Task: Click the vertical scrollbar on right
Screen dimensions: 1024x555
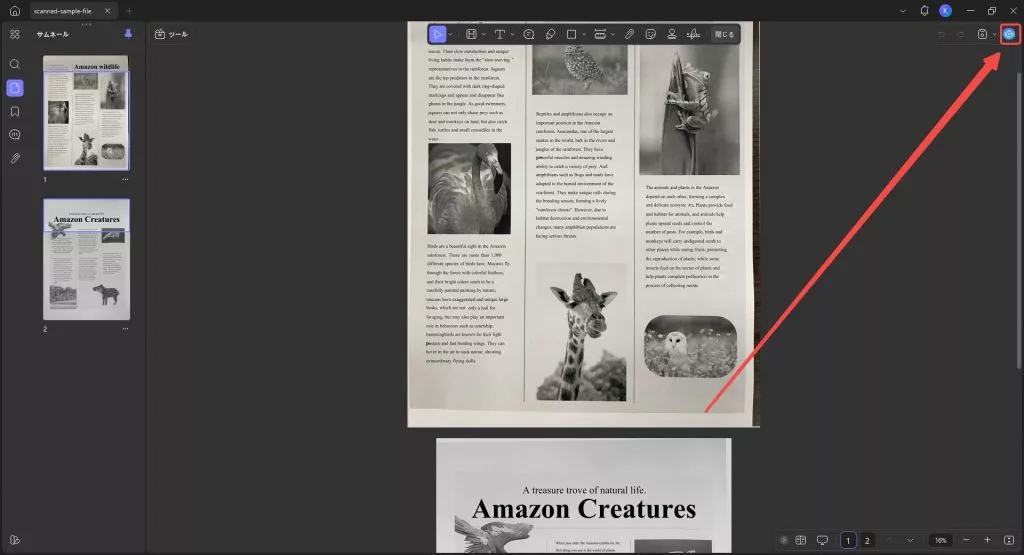Action: click(1019, 219)
